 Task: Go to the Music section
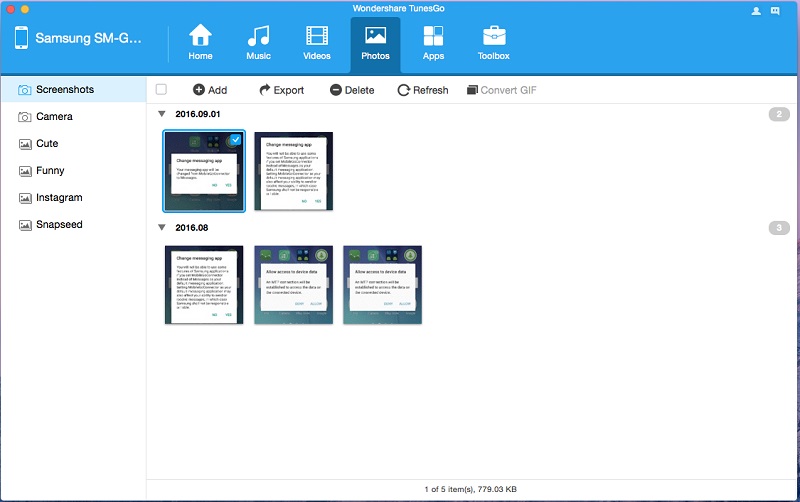click(258, 36)
